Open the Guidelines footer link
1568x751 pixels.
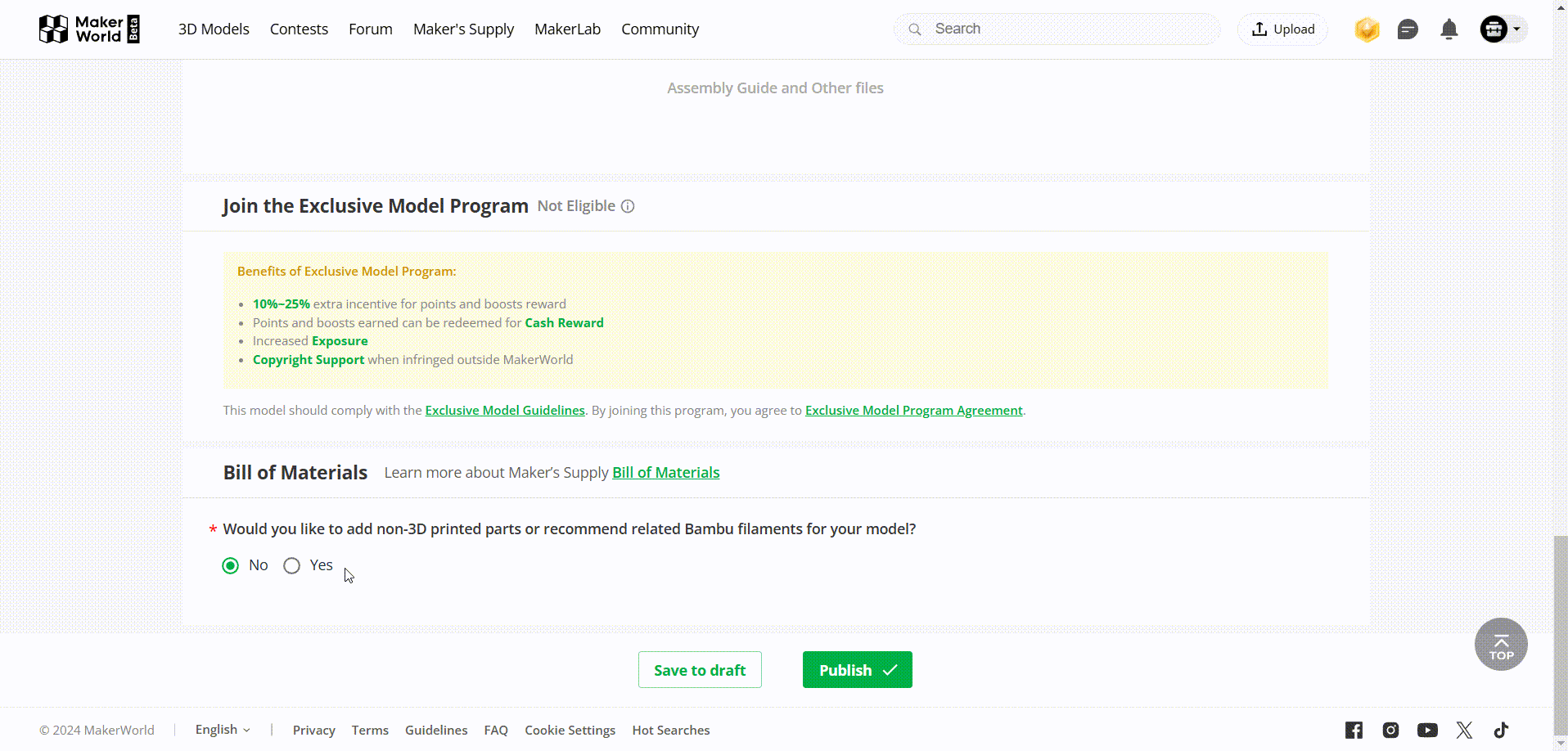click(436, 731)
